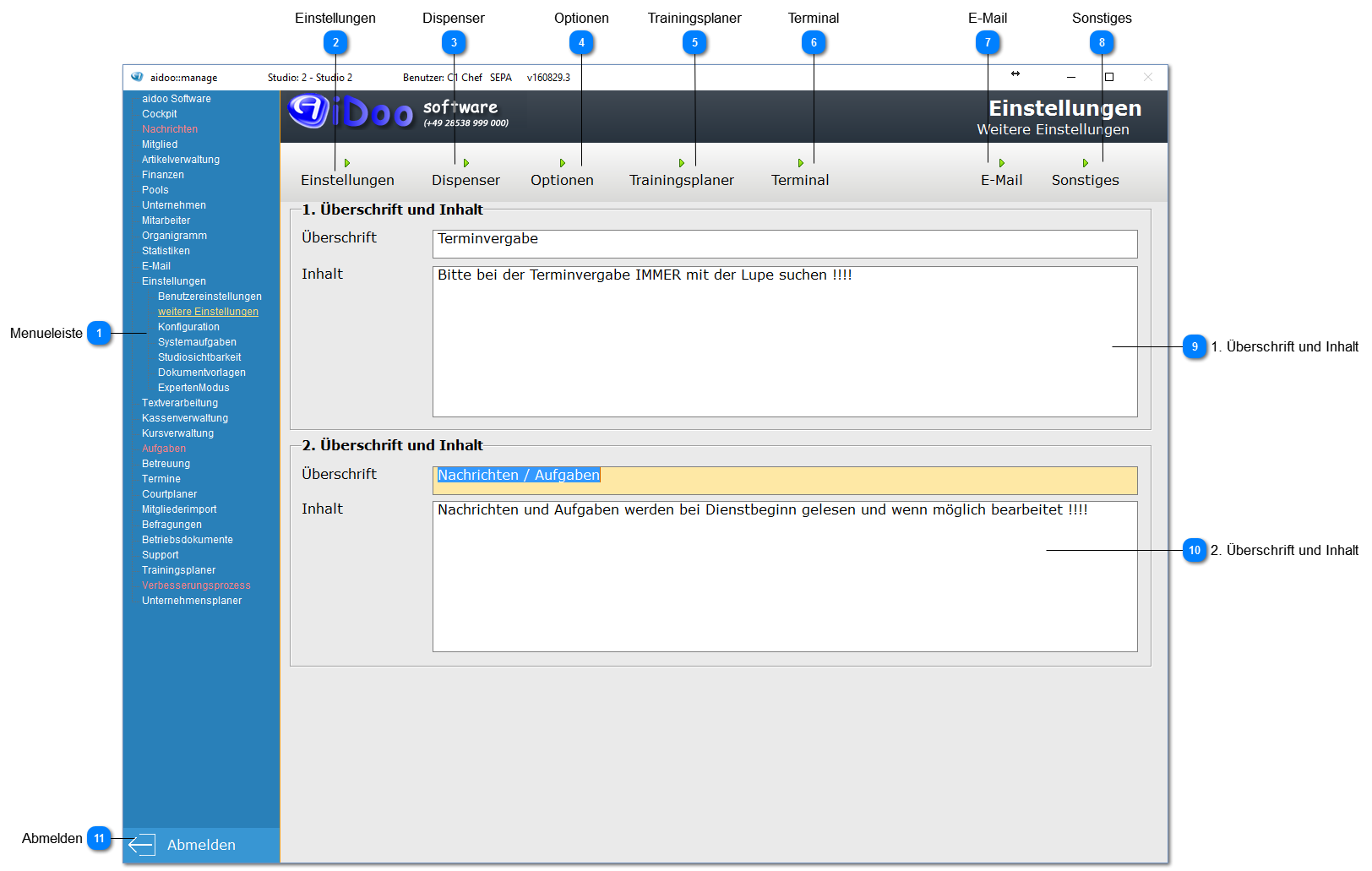The width and height of the screenshot is (1372, 871).
Task: Click the Abmelden arrow icon
Action: 142,844
